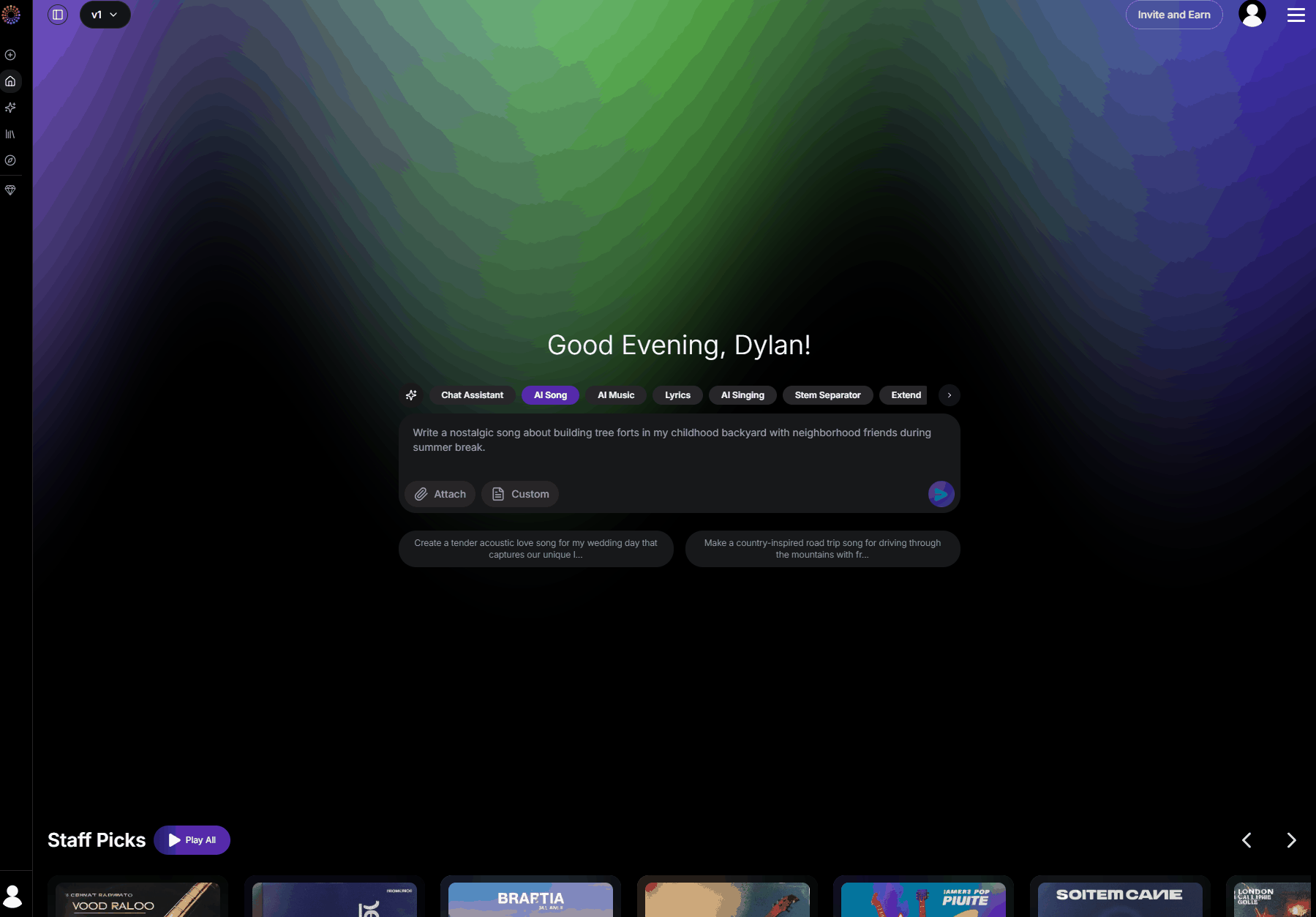Toggle the sidebar collapse panel icon
The width and height of the screenshot is (1316, 917).
pyautogui.click(x=58, y=14)
